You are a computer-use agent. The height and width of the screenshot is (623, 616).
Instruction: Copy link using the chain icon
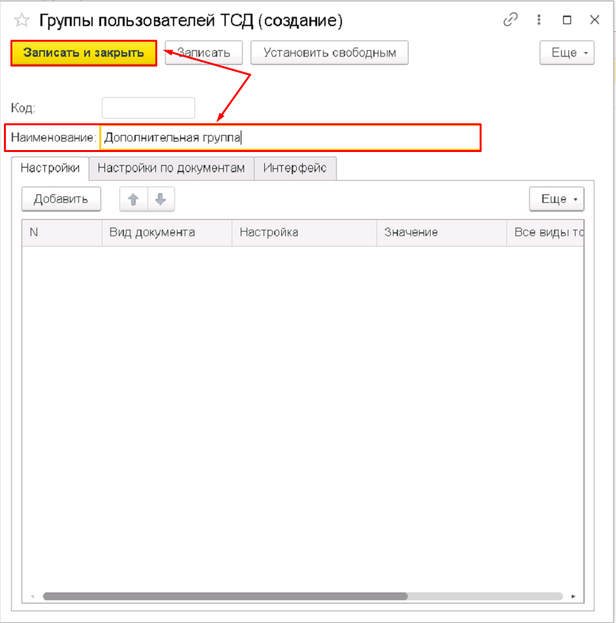click(x=512, y=20)
